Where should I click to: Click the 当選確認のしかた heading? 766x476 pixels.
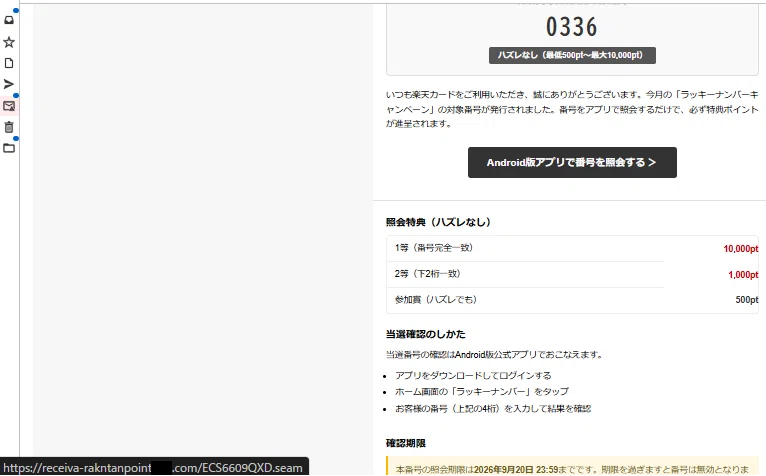tap(426, 334)
